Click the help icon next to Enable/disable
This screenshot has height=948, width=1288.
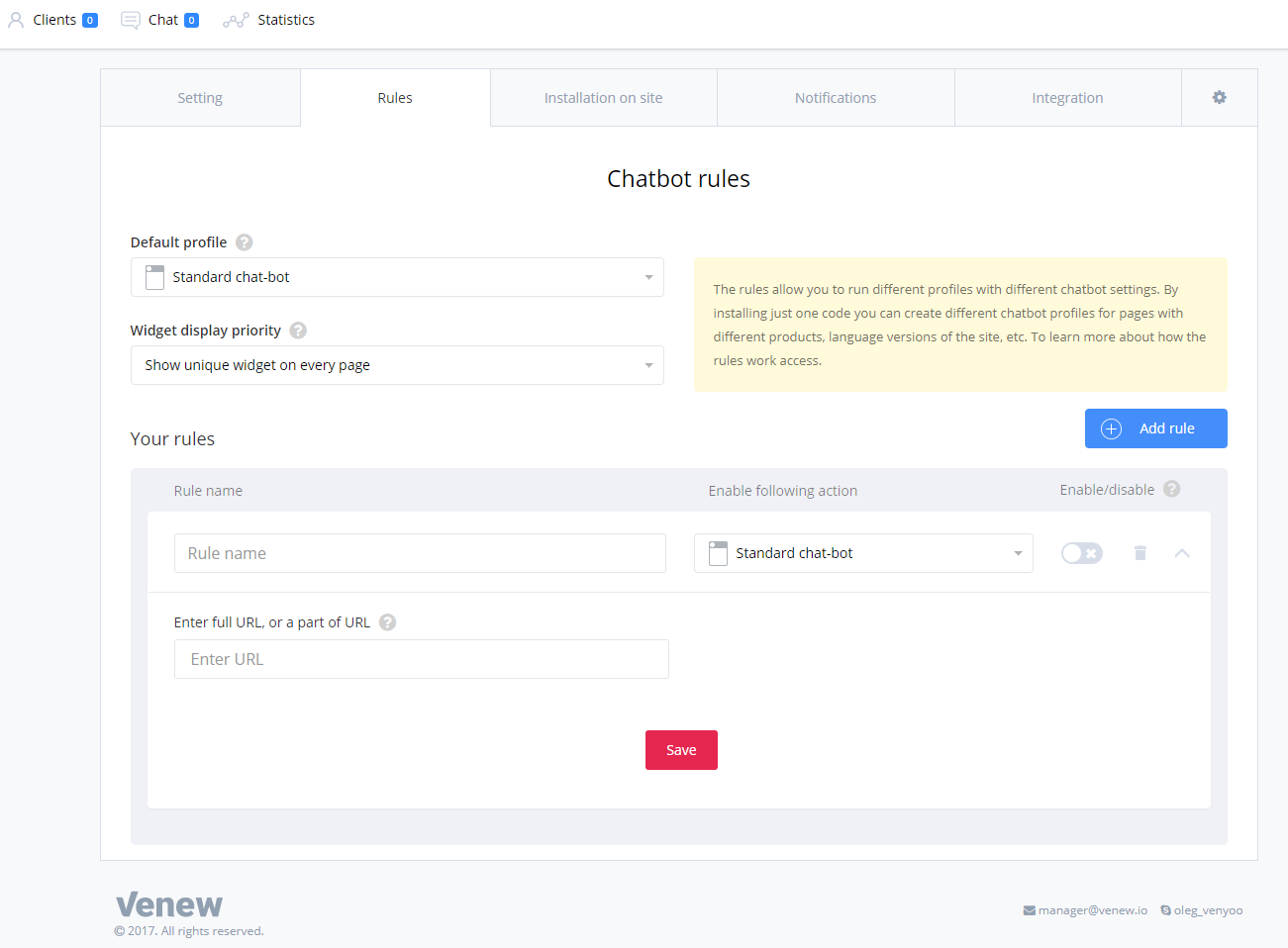pyautogui.click(x=1171, y=488)
